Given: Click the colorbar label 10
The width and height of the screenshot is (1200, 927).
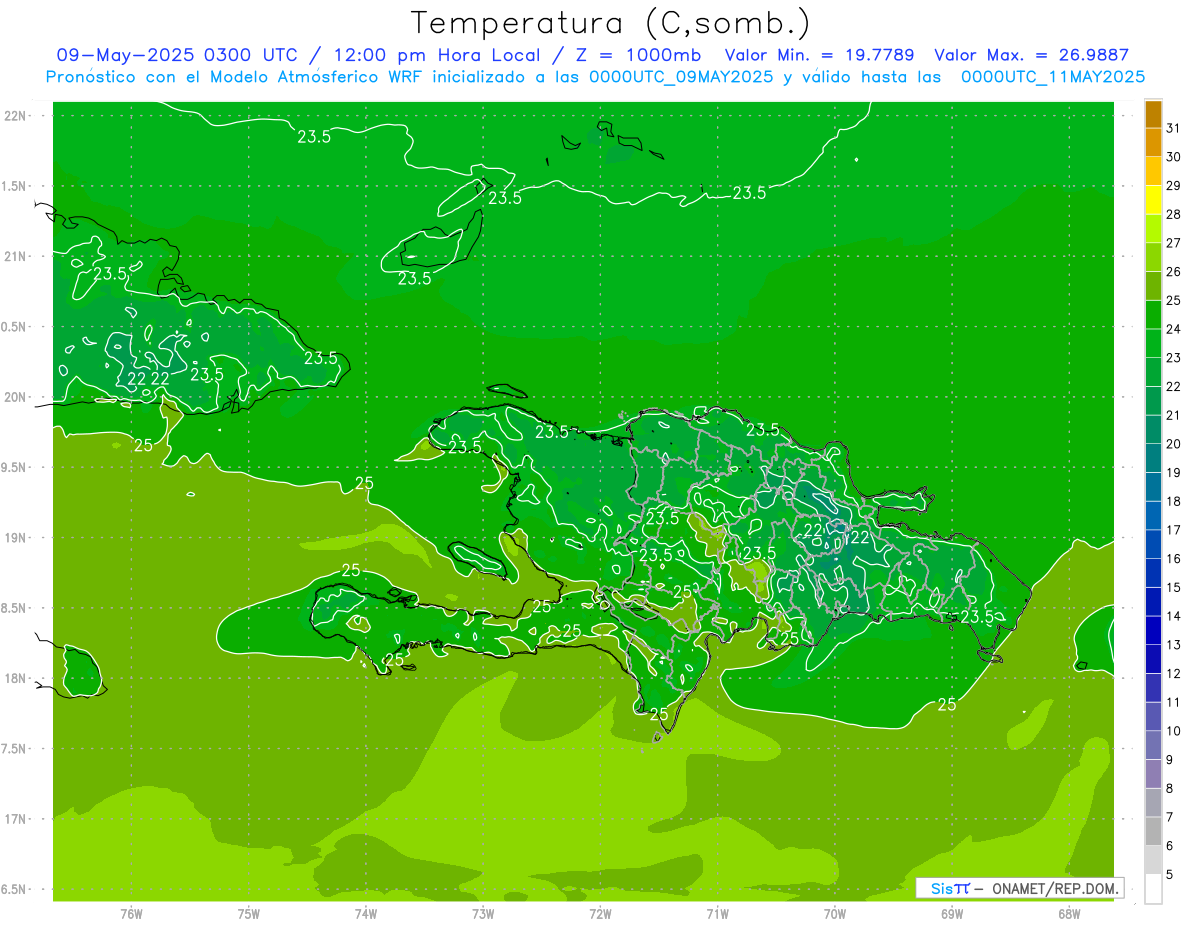Looking at the screenshot, I should point(1173,731).
